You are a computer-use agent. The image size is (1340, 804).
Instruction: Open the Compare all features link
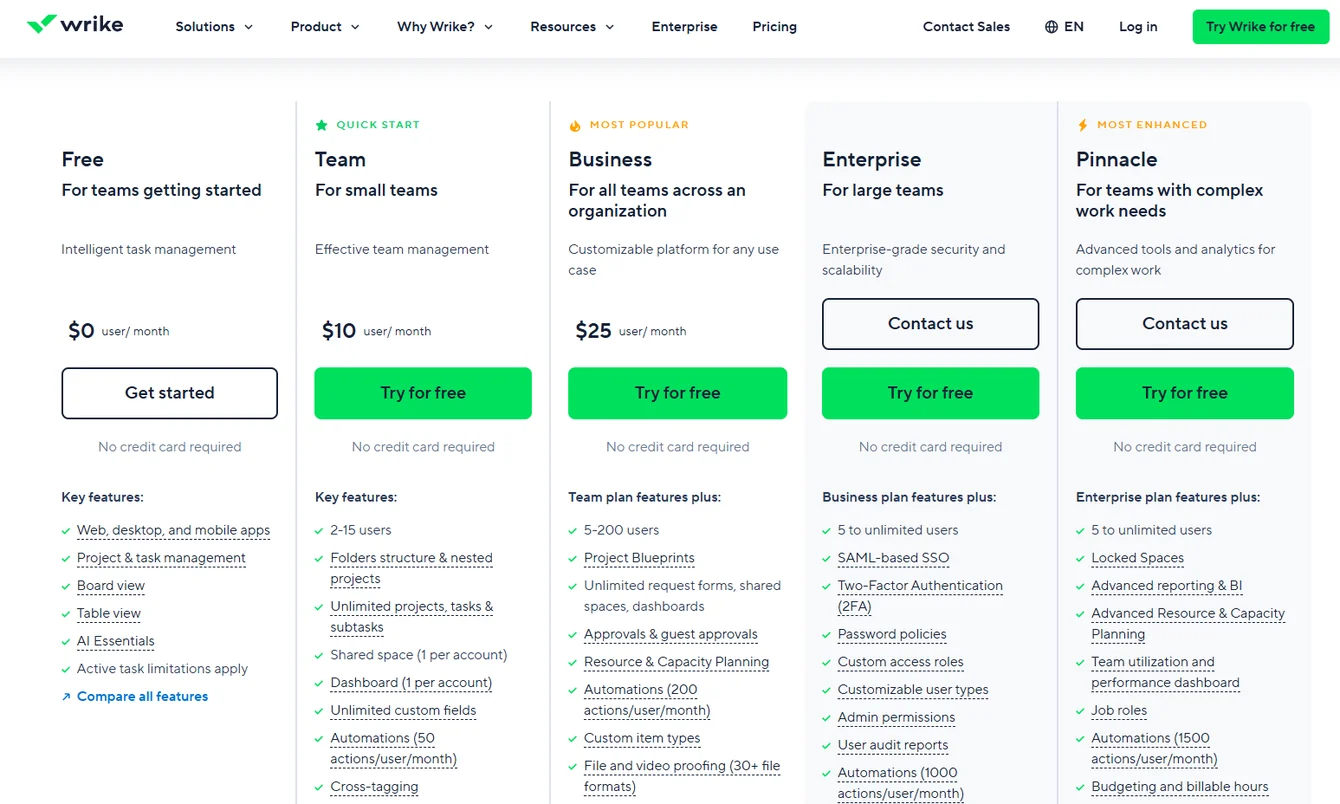coord(142,697)
